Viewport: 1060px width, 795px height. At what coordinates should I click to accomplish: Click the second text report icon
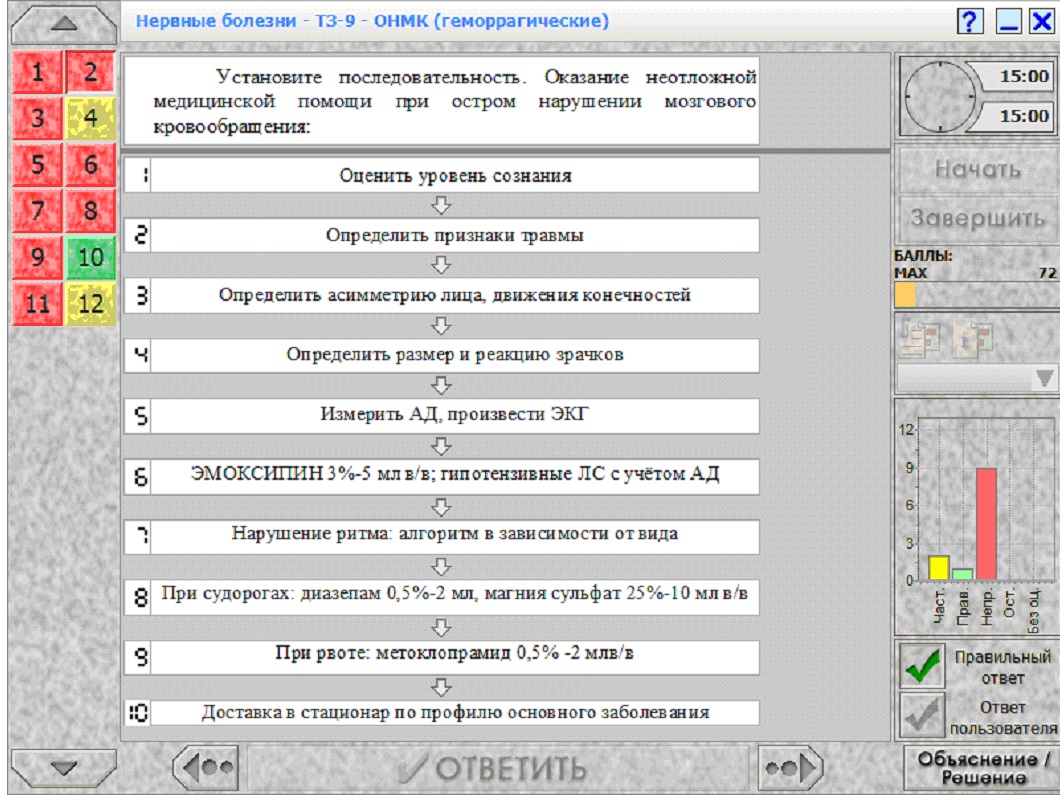click(x=973, y=337)
